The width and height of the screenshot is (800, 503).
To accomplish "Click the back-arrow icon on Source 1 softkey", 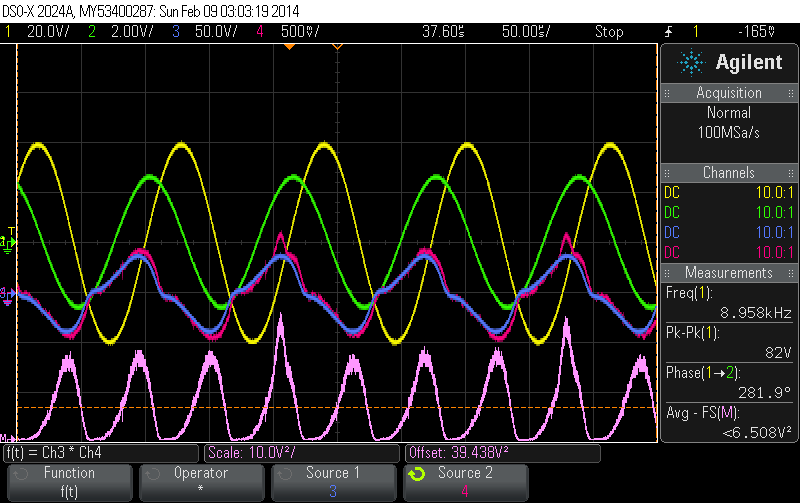I will point(285,474).
